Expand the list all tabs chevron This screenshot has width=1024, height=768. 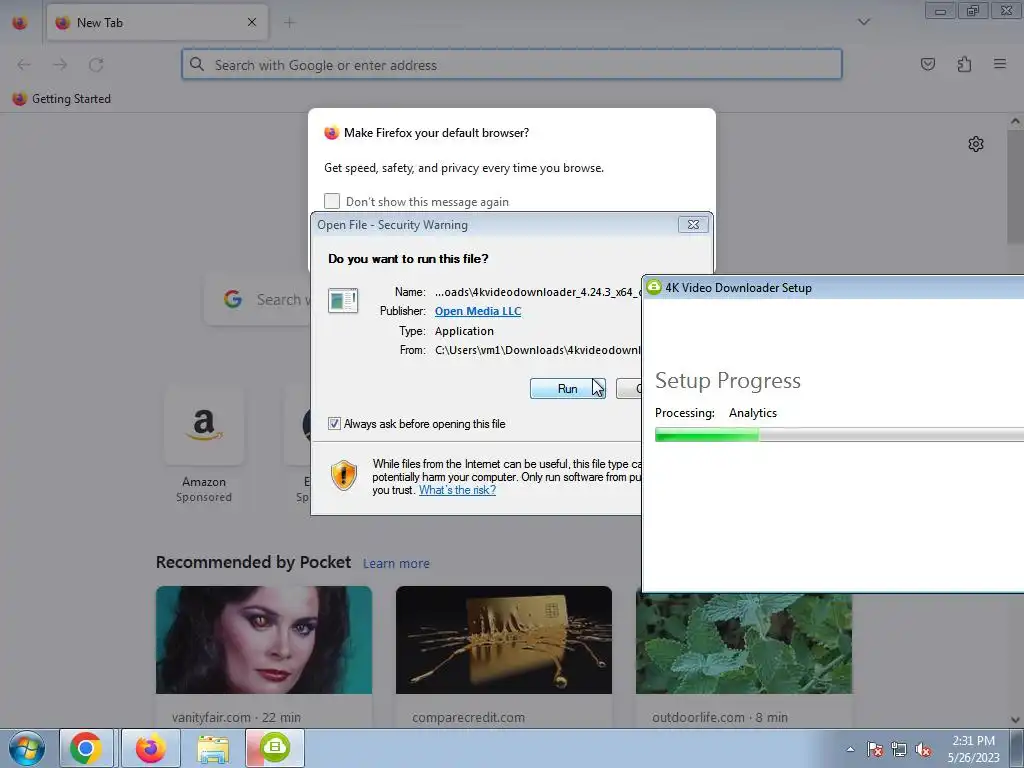(x=863, y=22)
